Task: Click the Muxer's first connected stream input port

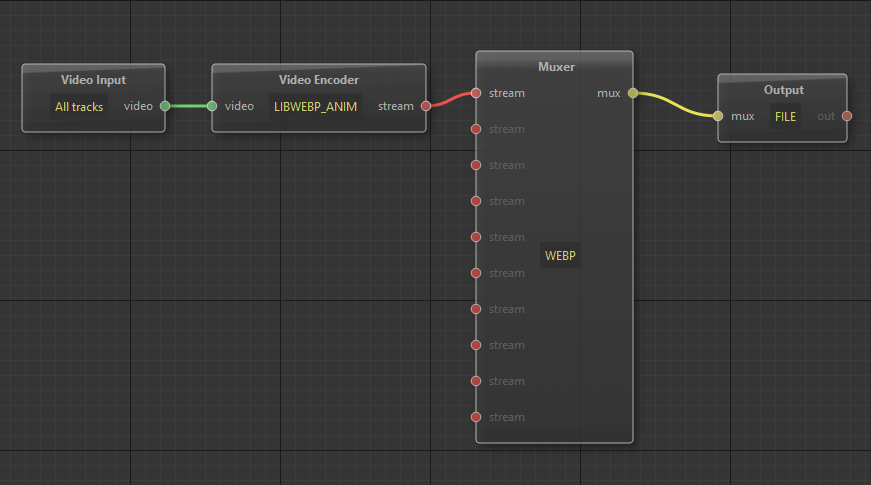Action: click(476, 93)
